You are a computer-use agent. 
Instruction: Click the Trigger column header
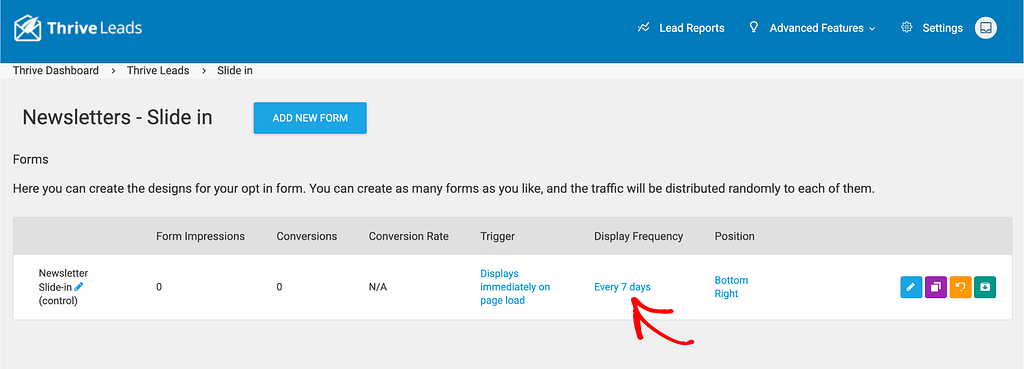pyautogui.click(x=498, y=236)
